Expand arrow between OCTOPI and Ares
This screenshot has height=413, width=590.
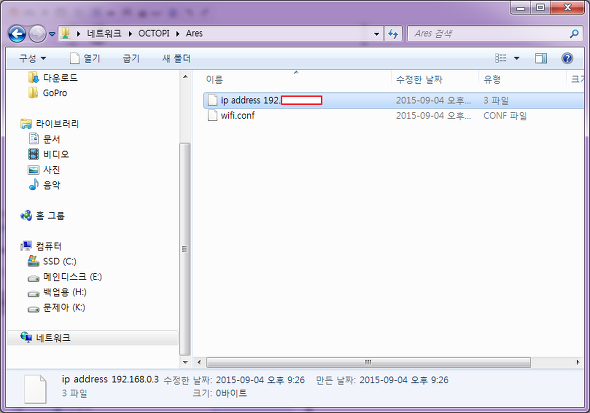point(178,33)
